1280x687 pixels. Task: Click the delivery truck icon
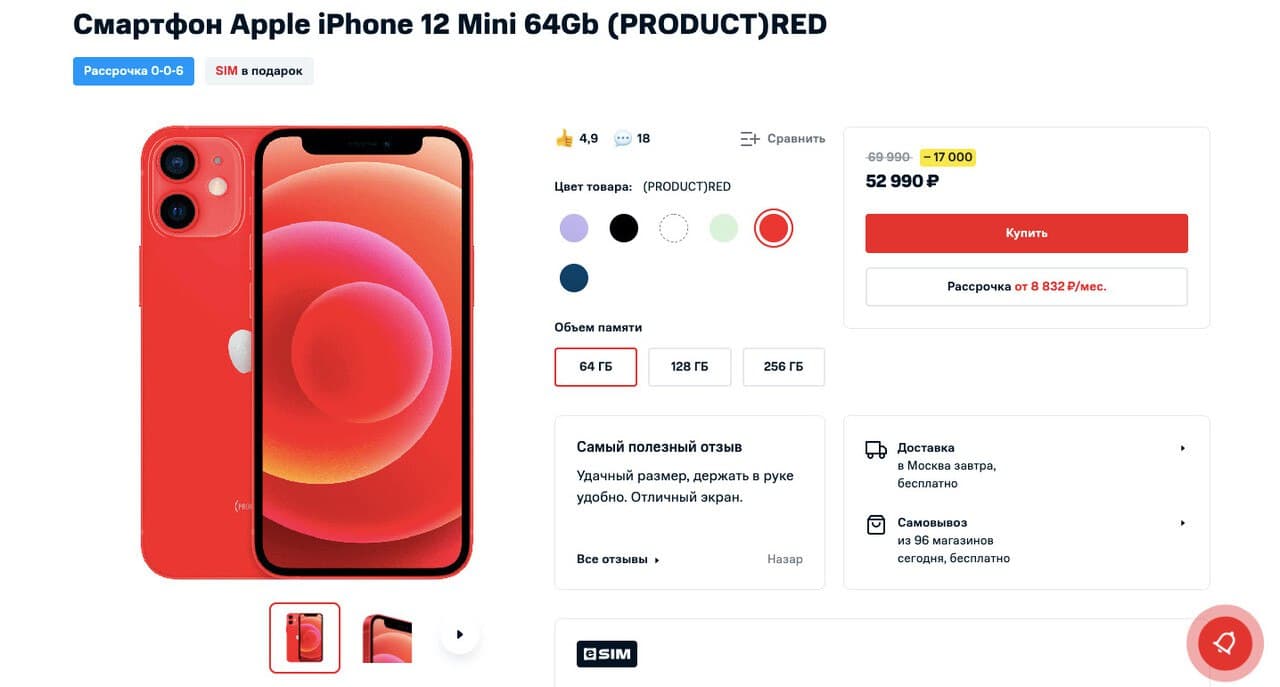pyautogui.click(x=876, y=449)
